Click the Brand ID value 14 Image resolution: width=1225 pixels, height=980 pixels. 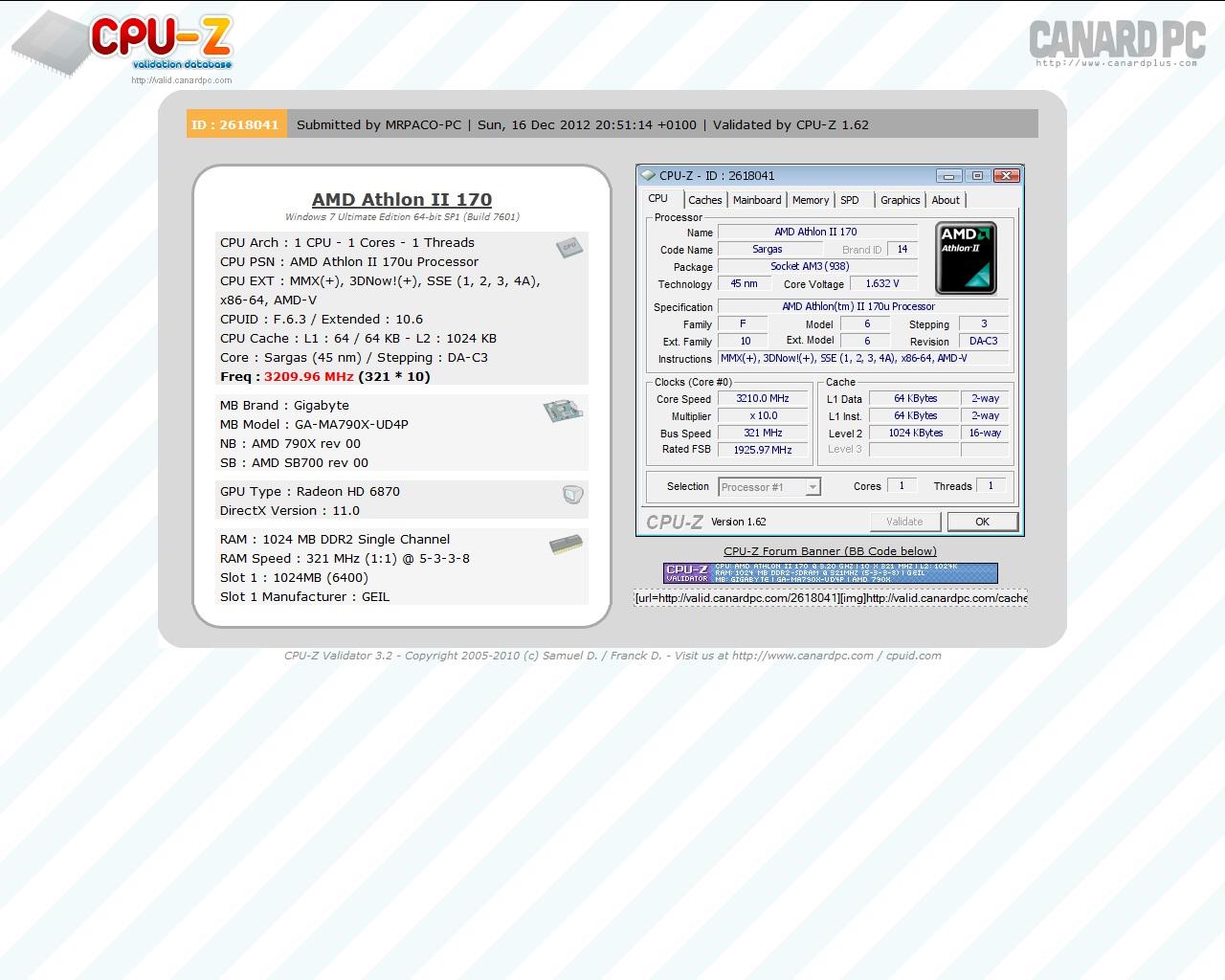pyautogui.click(x=902, y=249)
